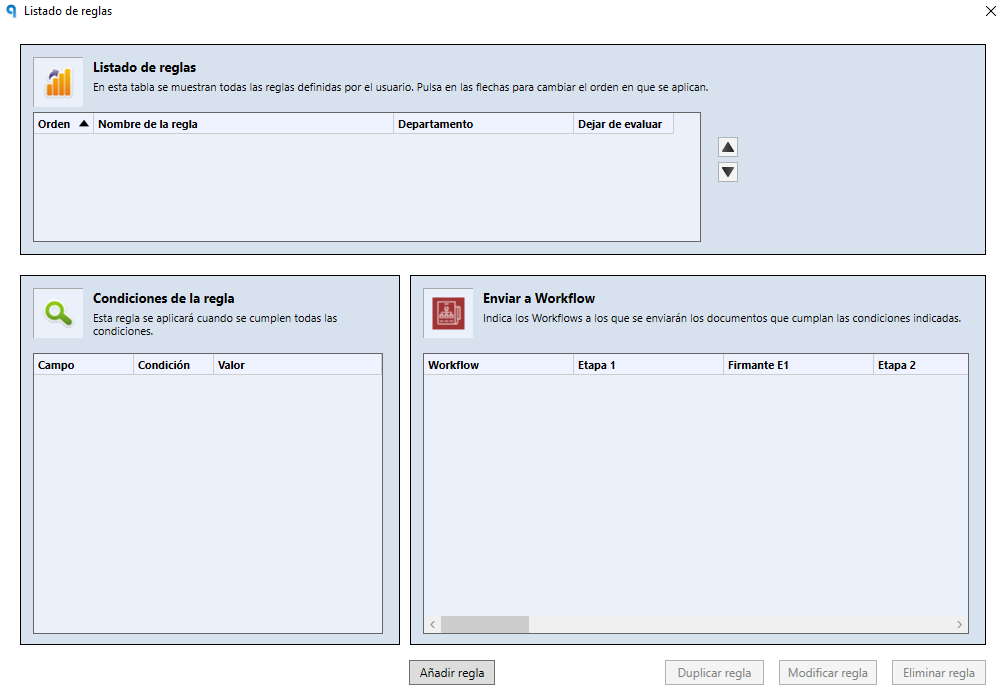Click the red Workflow icon
The width and height of the screenshot is (1000, 690).
[448, 313]
